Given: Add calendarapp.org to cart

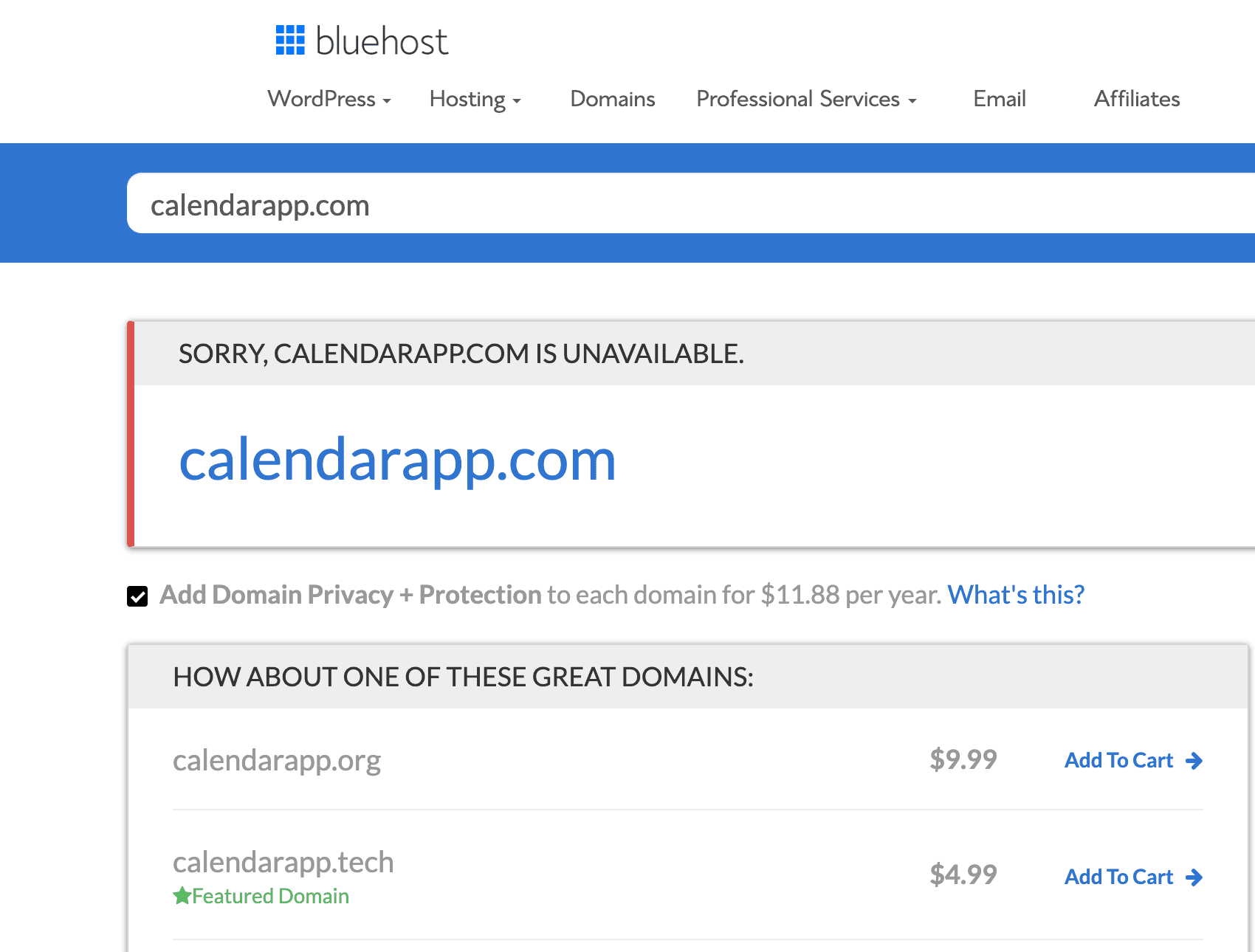Looking at the screenshot, I should click(x=1118, y=760).
